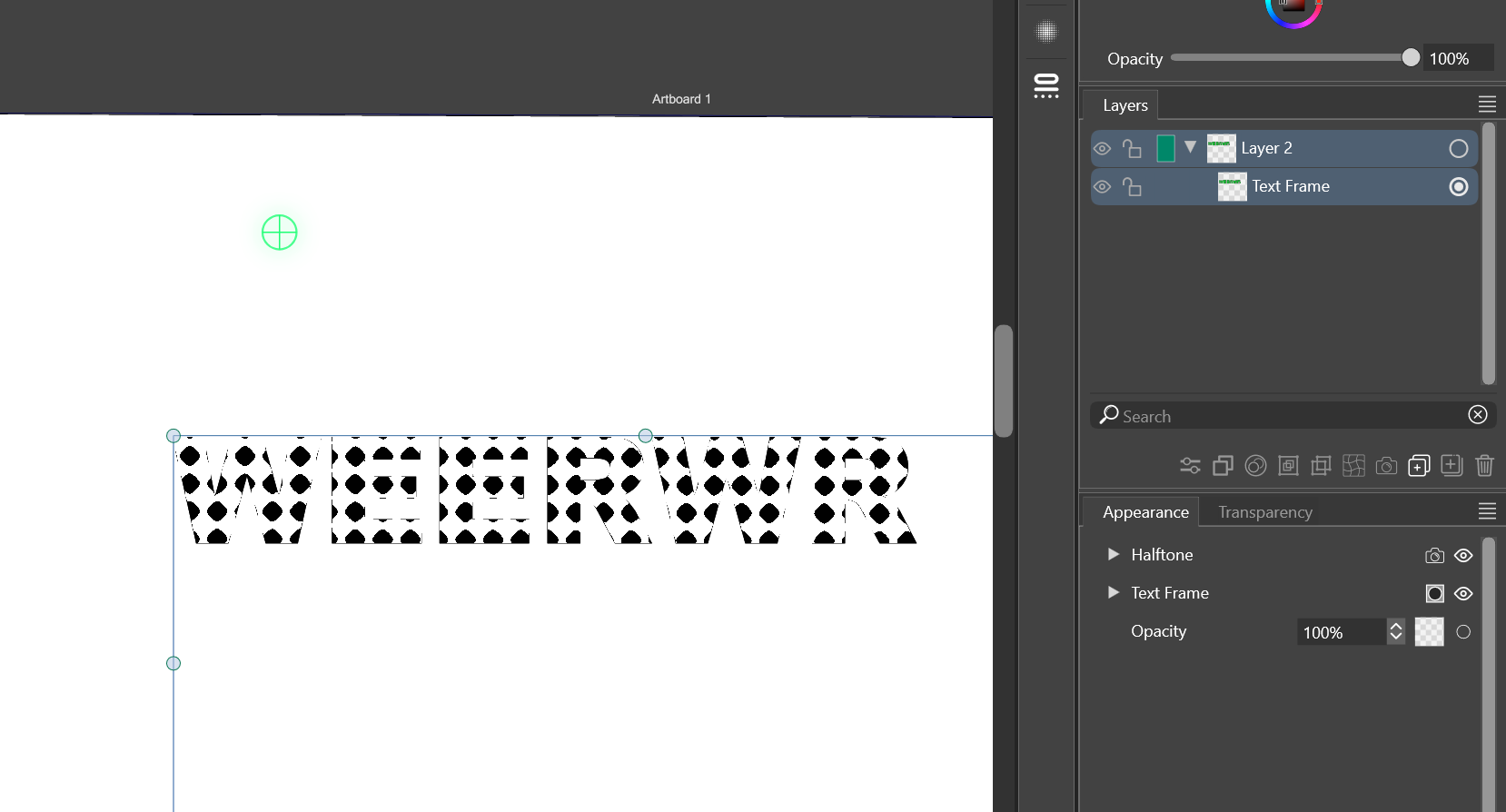1506x812 pixels.
Task: Click the Halftone effect camera icon
Action: [x=1434, y=556]
